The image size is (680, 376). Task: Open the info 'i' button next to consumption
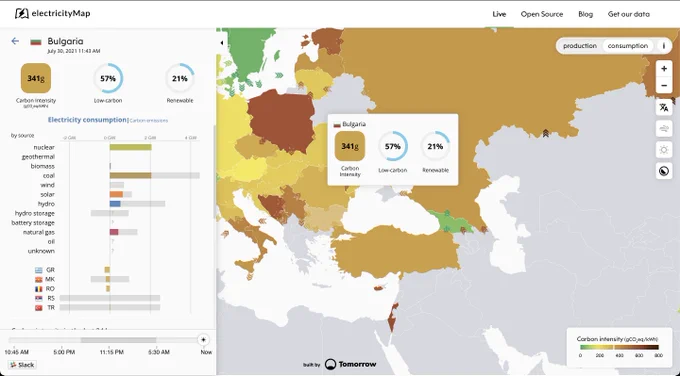point(664,46)
